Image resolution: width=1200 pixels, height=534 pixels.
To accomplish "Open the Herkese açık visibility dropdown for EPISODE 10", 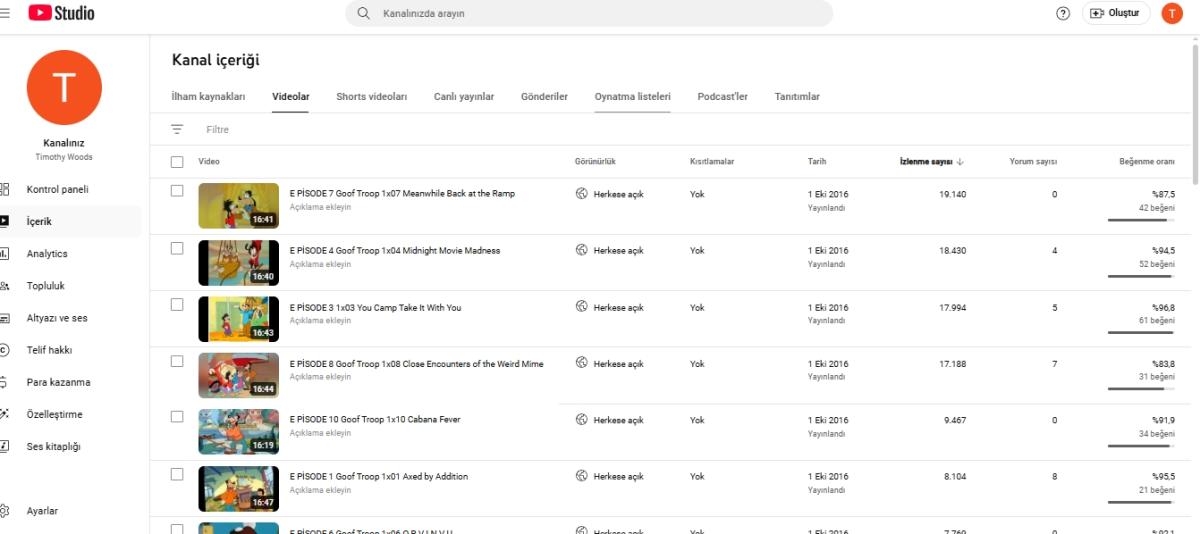I will [618, 420].
